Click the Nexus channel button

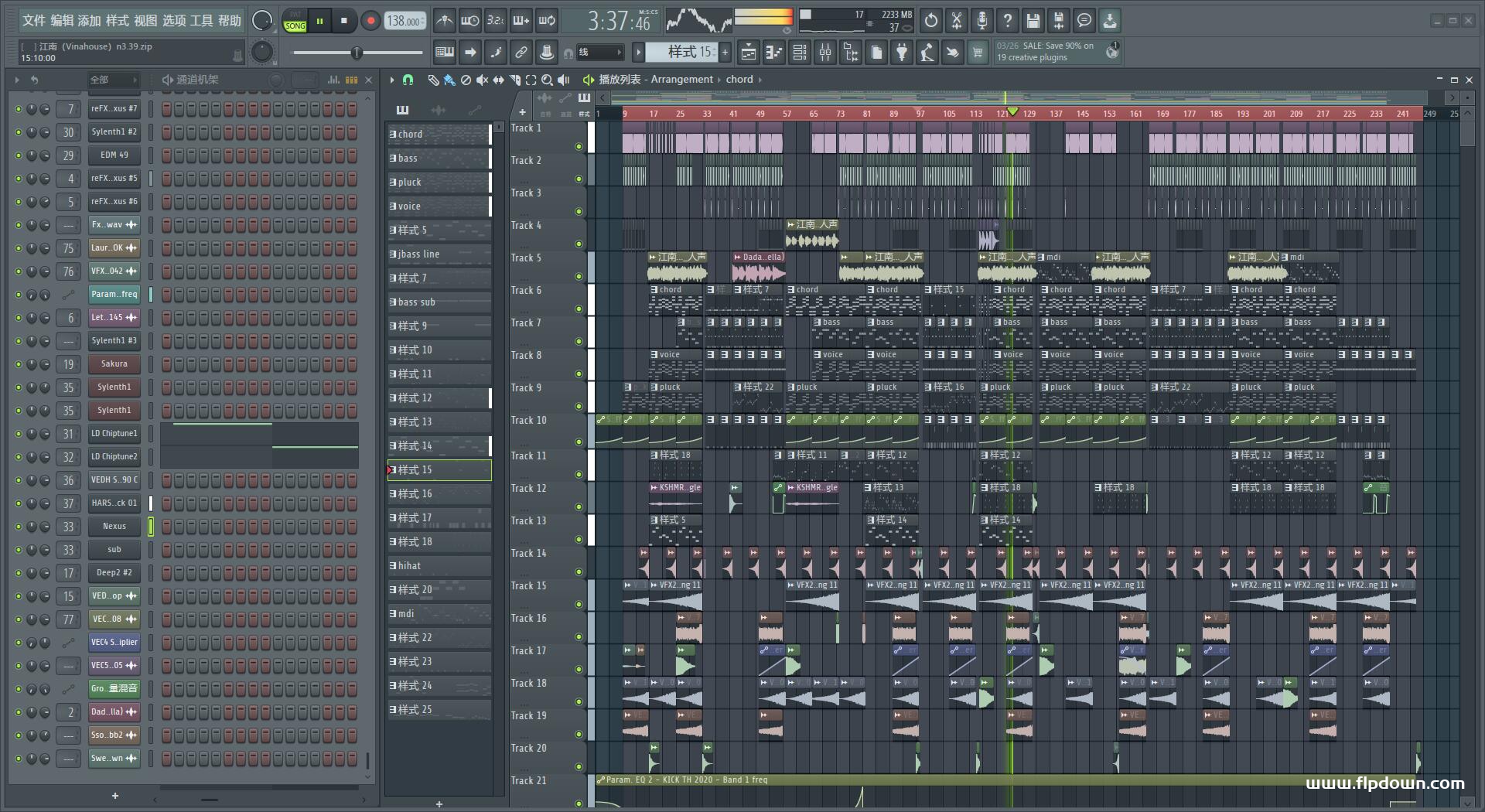(x=114, y=527)
